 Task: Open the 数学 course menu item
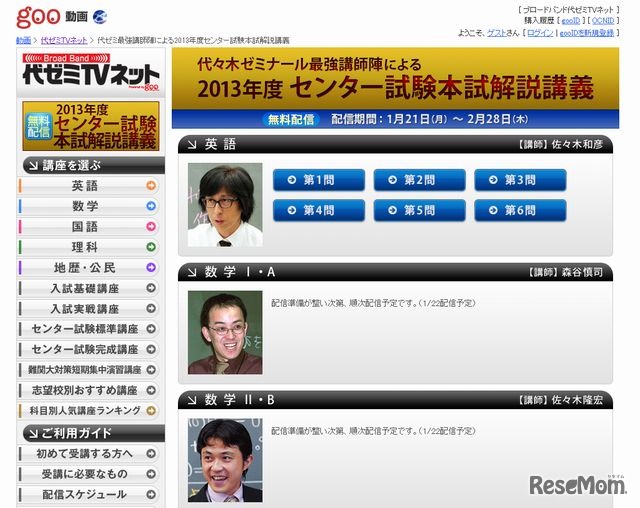point(89,206)
